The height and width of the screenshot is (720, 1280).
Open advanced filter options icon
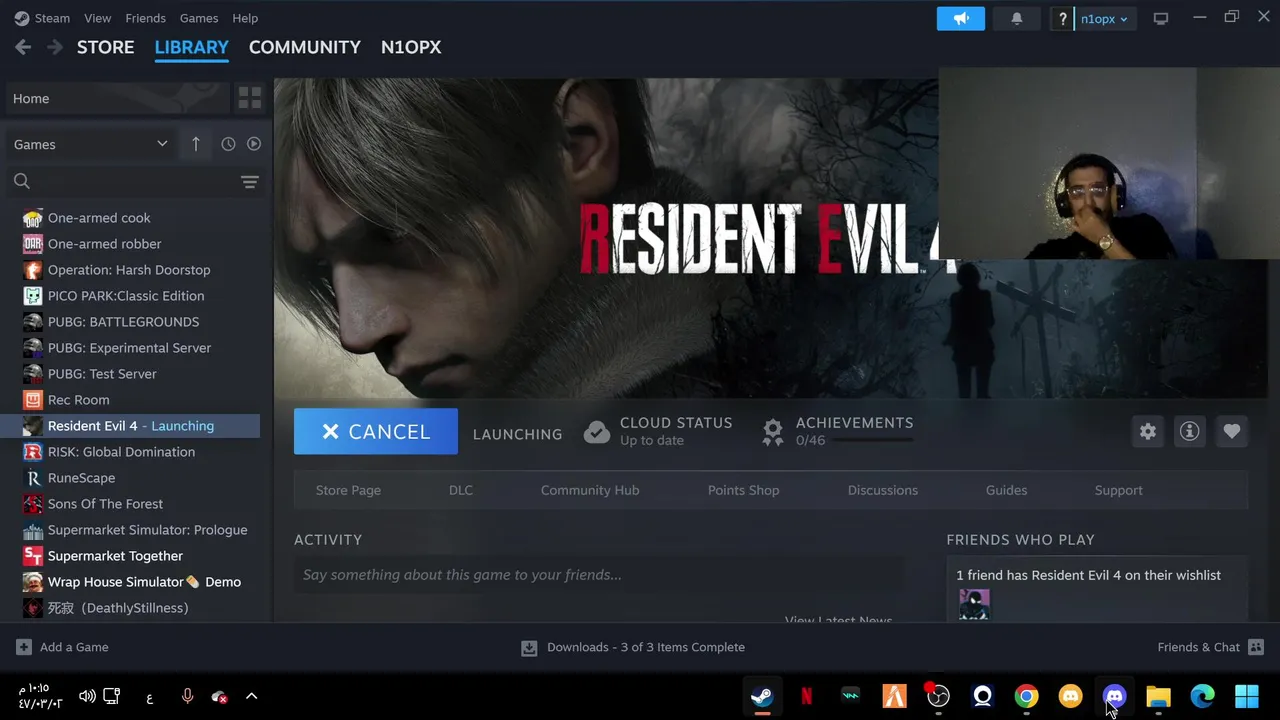coord(250,181)
